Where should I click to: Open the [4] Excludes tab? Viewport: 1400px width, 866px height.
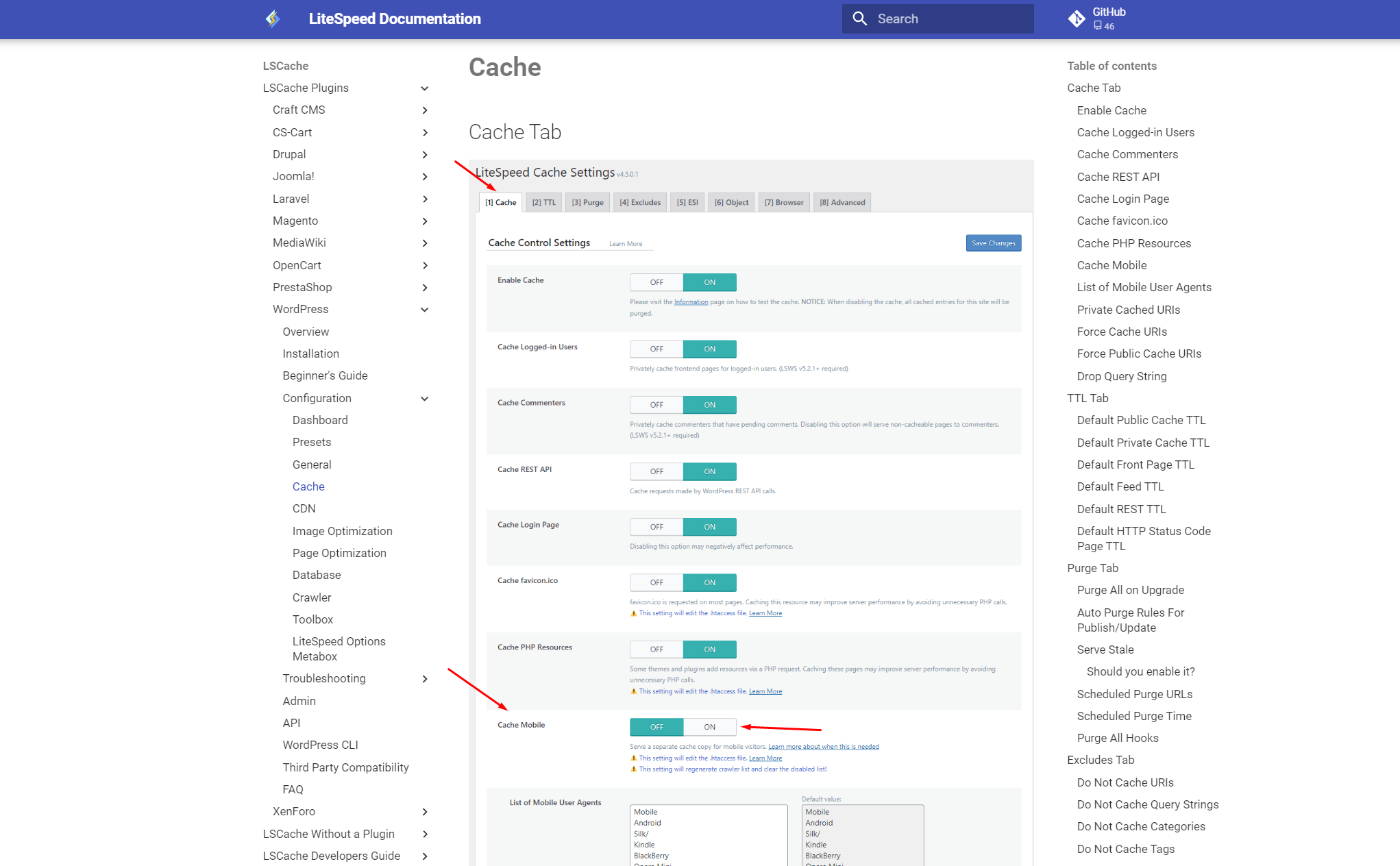(x=640, y=202)
